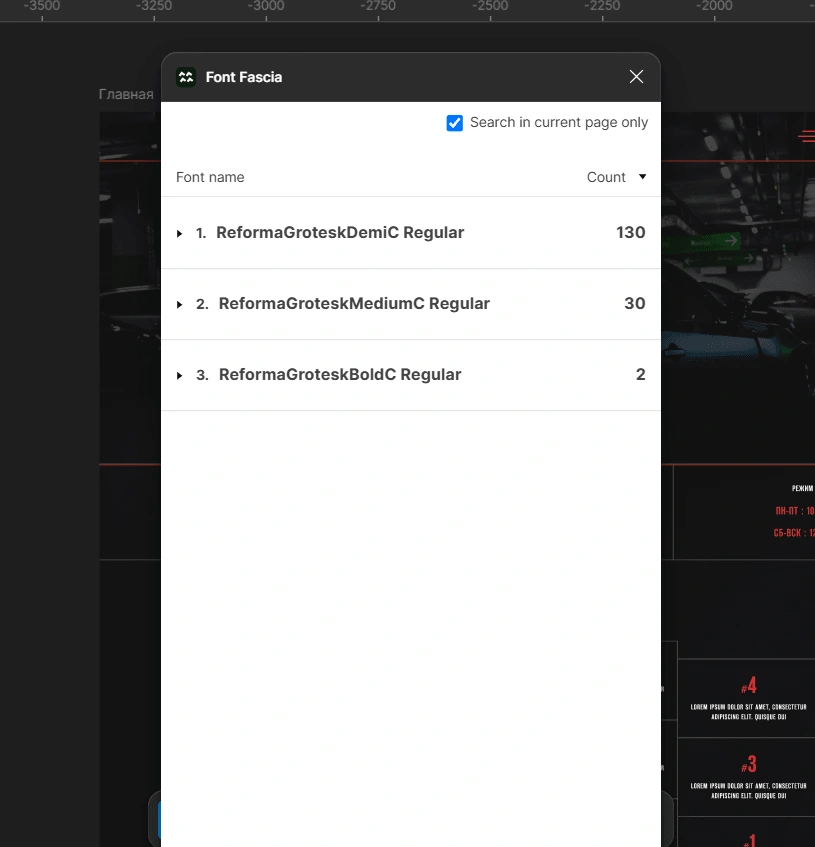815x847 pixels.
Task: Close the Font Fascia plugin window
Action: click(636, 77)
